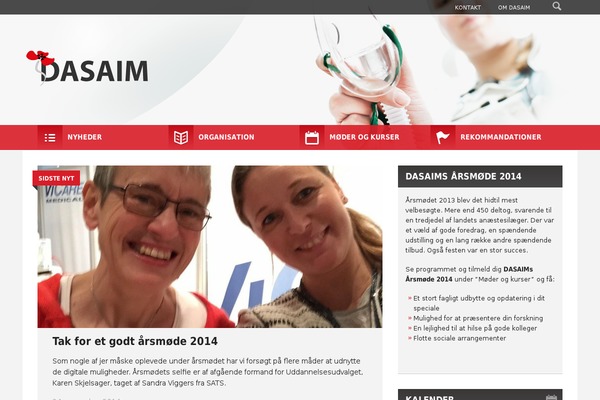Open the årsmøde selfie photo
The width and height of the screenshot is (600, 400).
pos(210,247)
